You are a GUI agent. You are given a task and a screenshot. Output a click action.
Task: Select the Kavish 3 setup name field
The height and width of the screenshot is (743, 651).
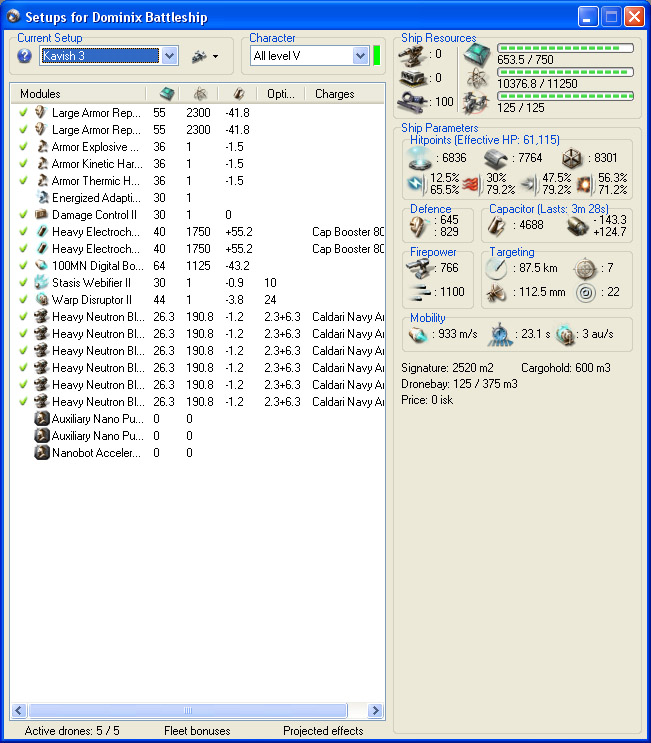click(x=100, y=56)
